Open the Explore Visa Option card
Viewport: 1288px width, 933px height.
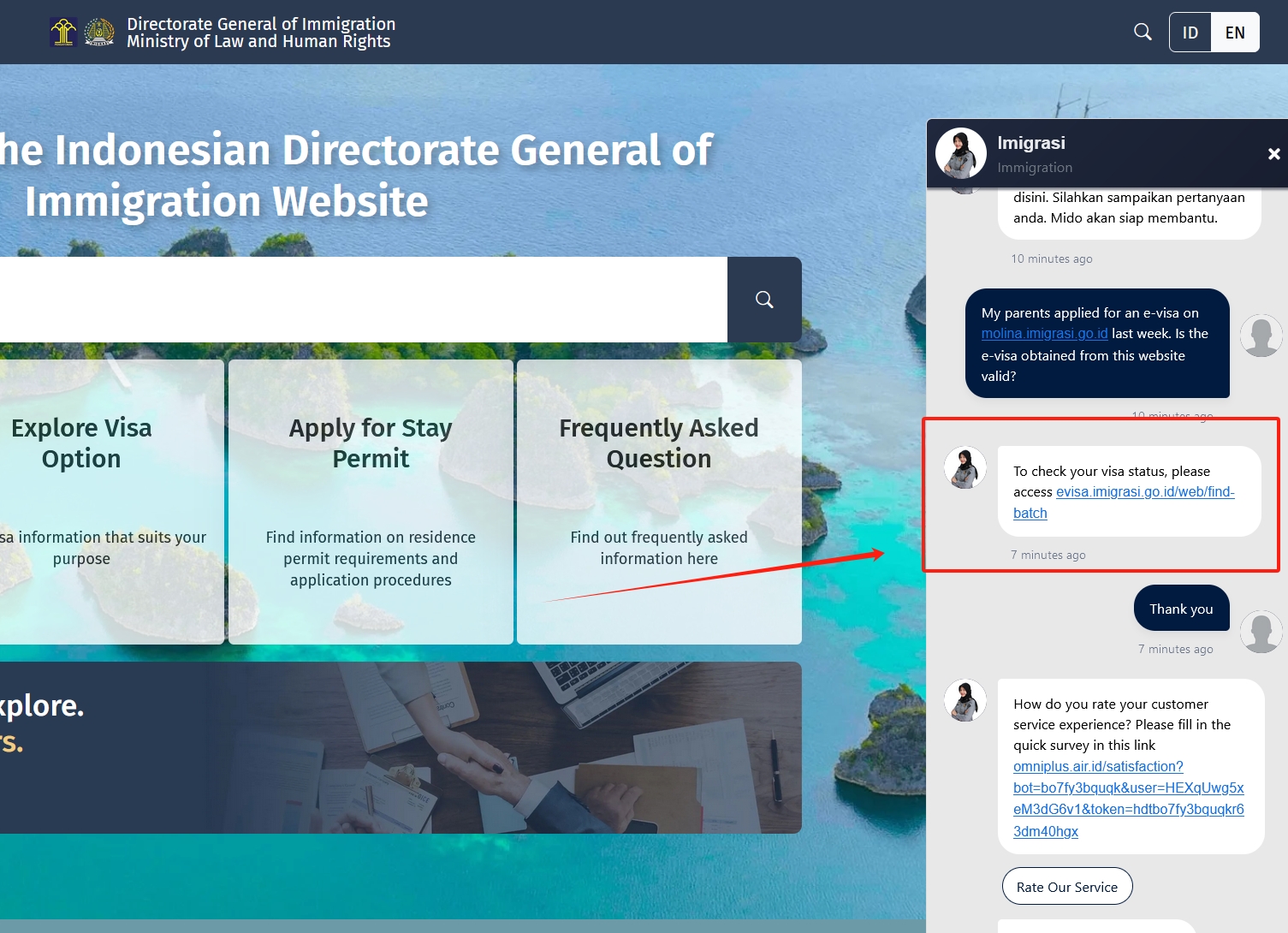coord(112,502)
